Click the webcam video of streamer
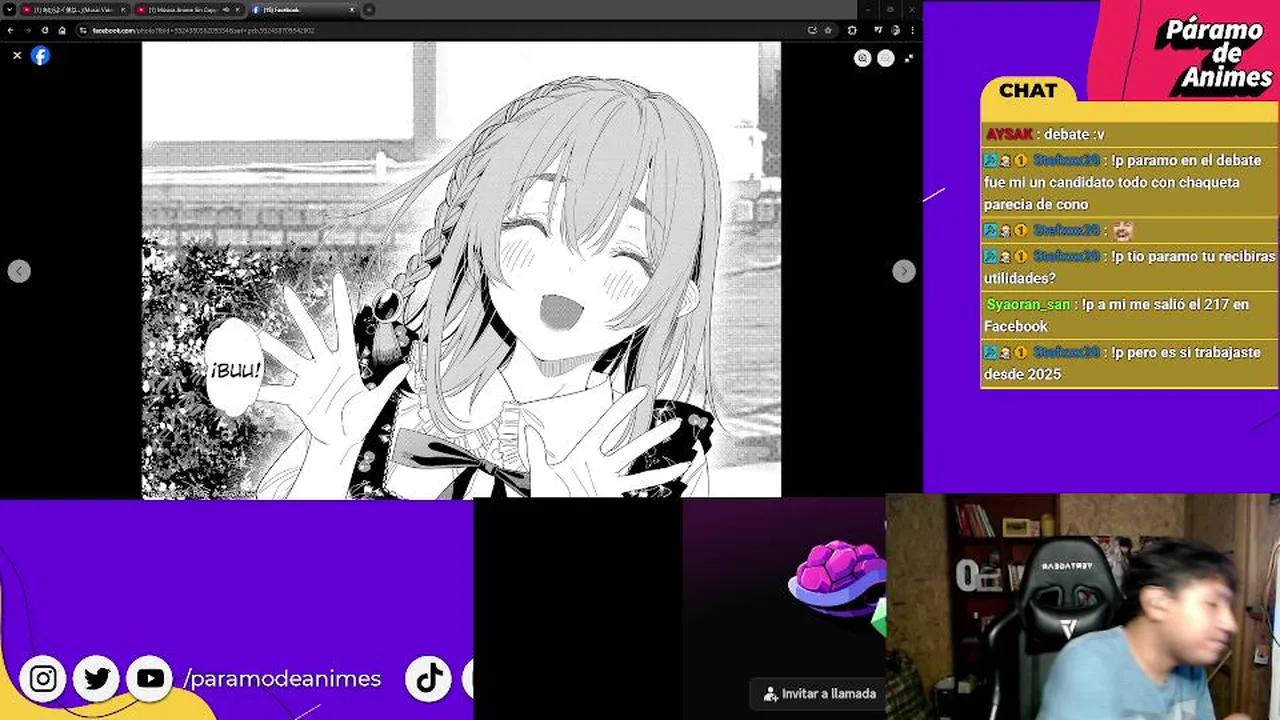The image size is (1280, 720). [x=1082, y=607]
